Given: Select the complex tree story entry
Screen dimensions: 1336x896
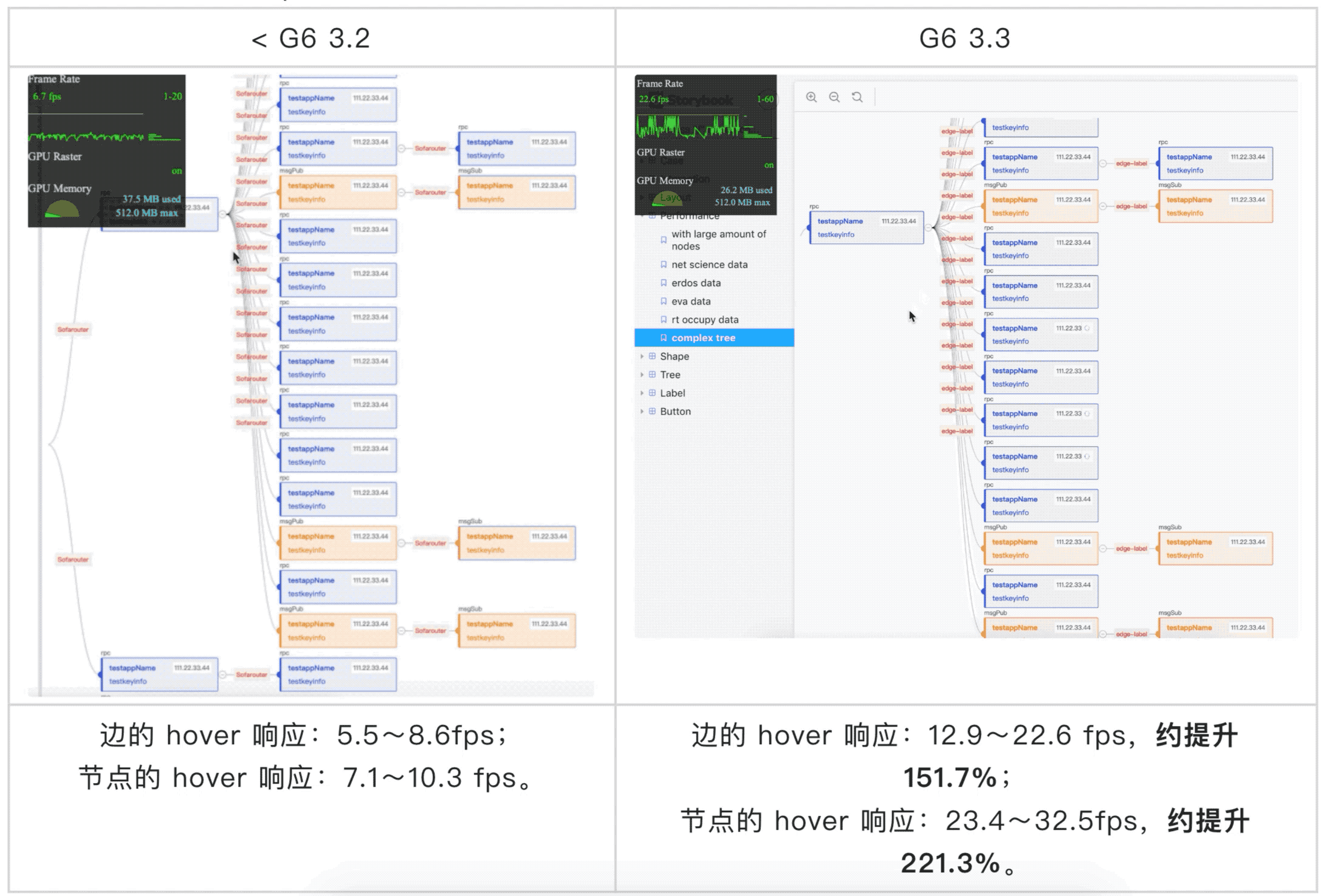Looking at the screenshot, I should pyautogui.click(x=704, y=338).
